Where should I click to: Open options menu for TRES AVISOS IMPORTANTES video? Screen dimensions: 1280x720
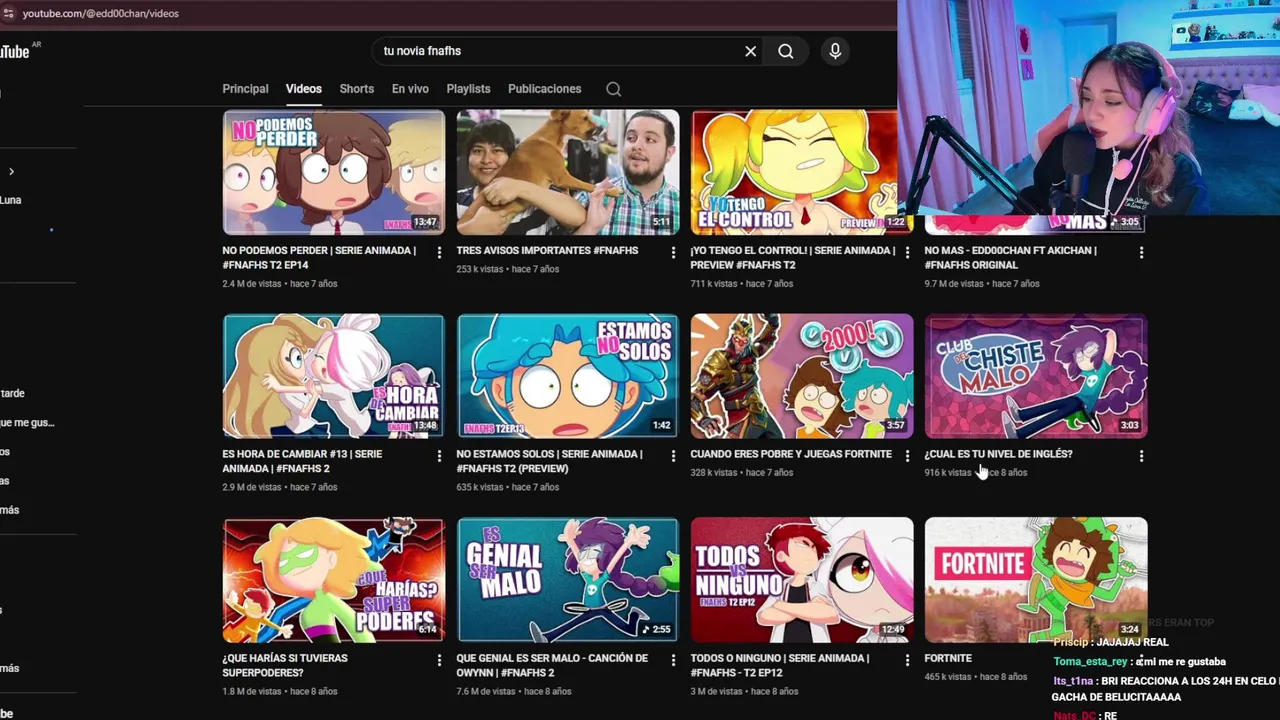point(673,253)
